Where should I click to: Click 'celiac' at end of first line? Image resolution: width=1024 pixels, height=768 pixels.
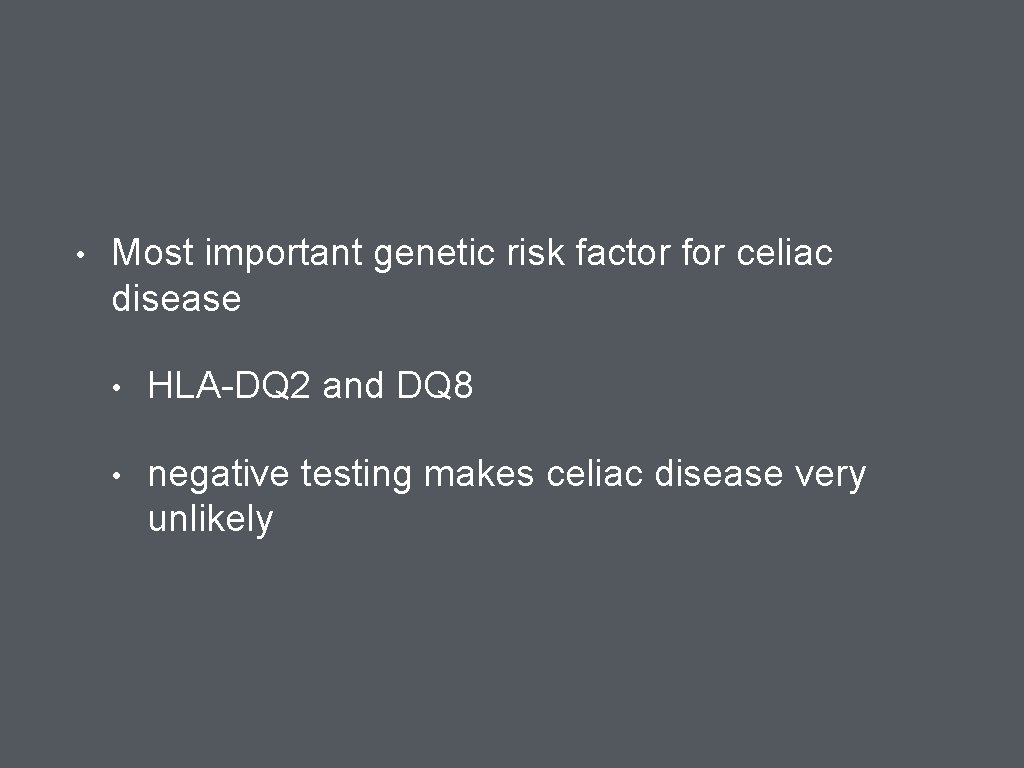[785, 252]
